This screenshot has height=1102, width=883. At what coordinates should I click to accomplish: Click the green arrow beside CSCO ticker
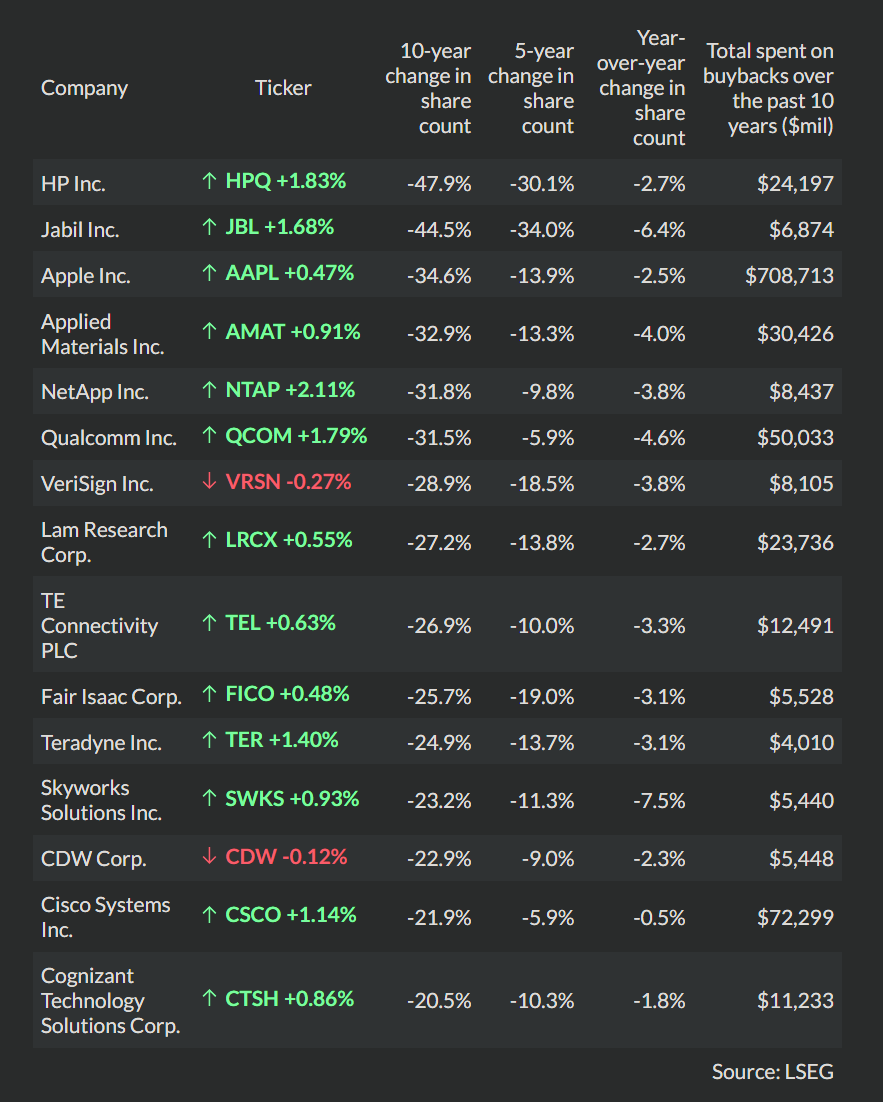tap(209, 915)
